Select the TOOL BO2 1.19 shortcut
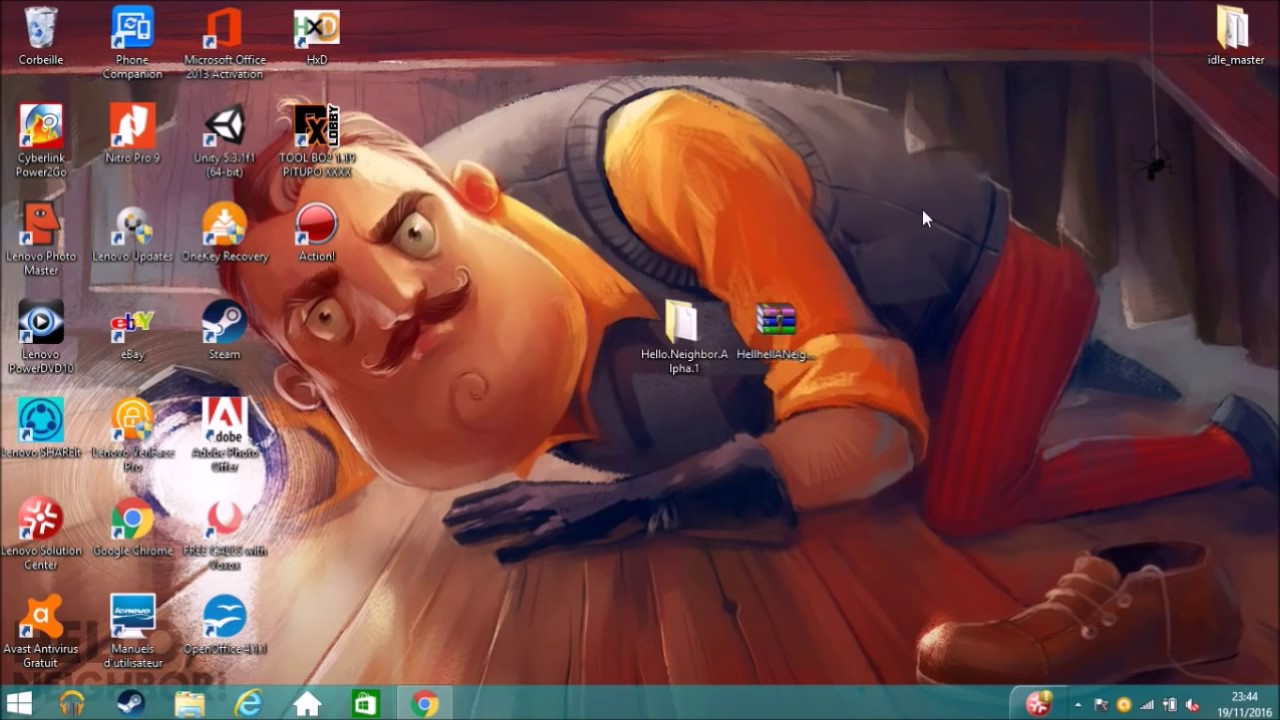1280x720 pixels. tap(316, 140)
